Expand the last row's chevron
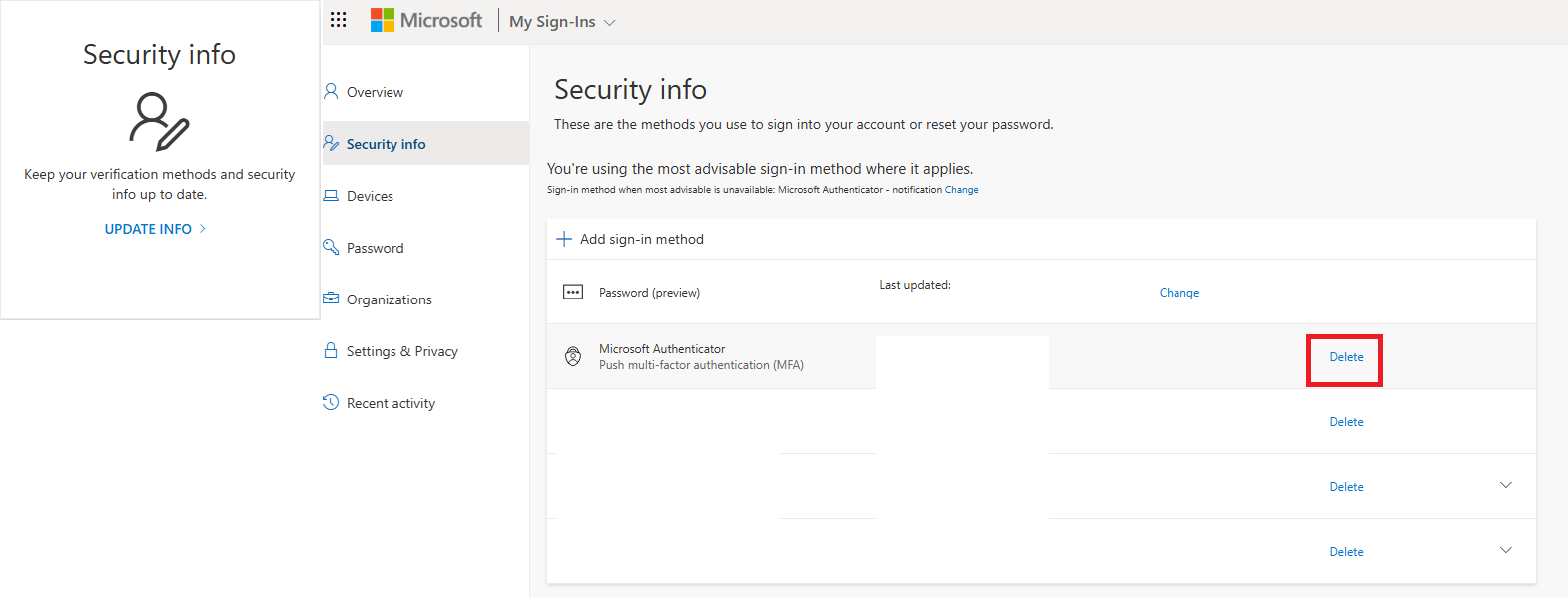 click(1506, 550)
